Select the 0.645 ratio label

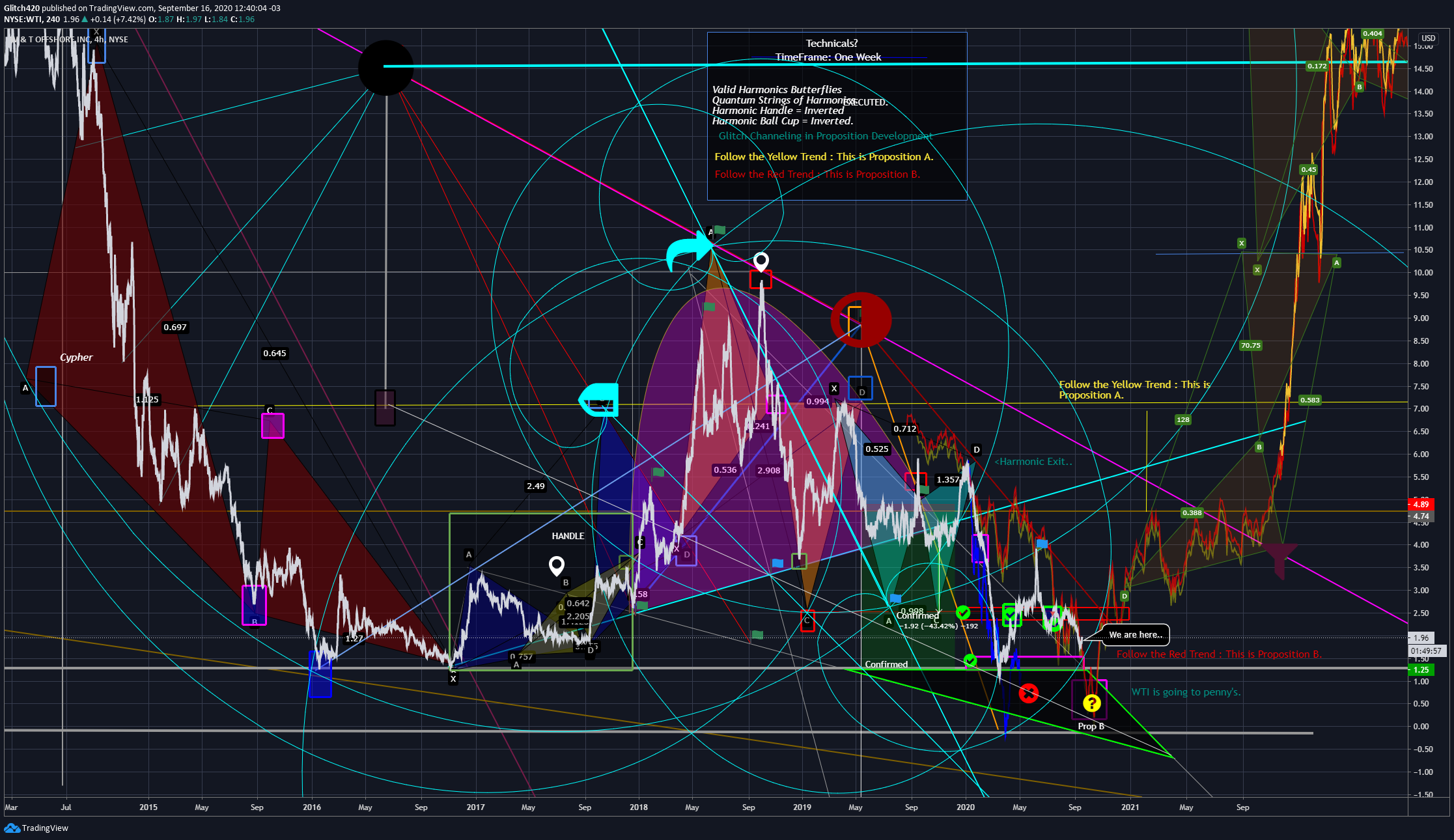point(275,354)
